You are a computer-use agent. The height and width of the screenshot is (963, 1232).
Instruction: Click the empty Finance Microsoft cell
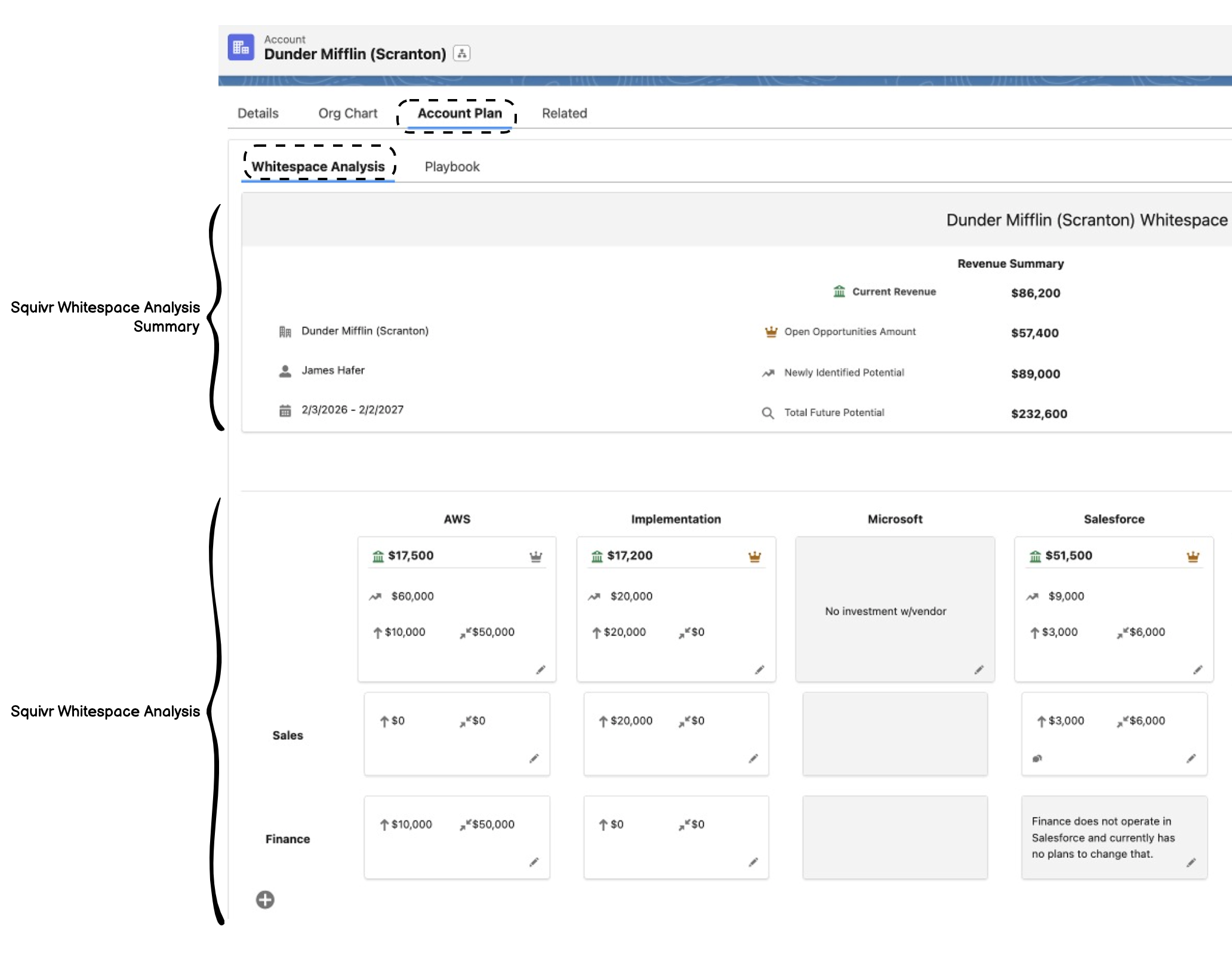895,838
